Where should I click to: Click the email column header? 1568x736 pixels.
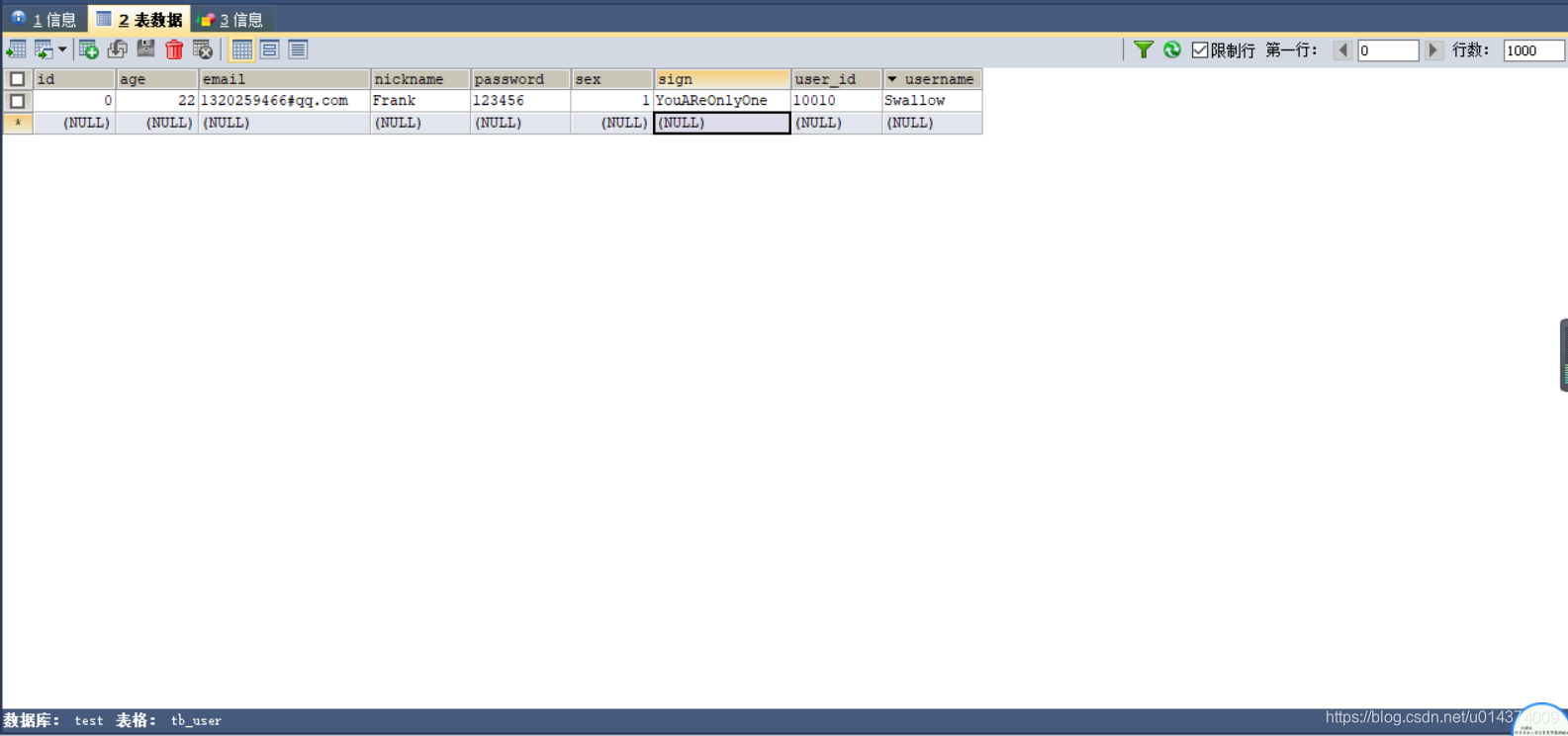click(x=284, y=79)
